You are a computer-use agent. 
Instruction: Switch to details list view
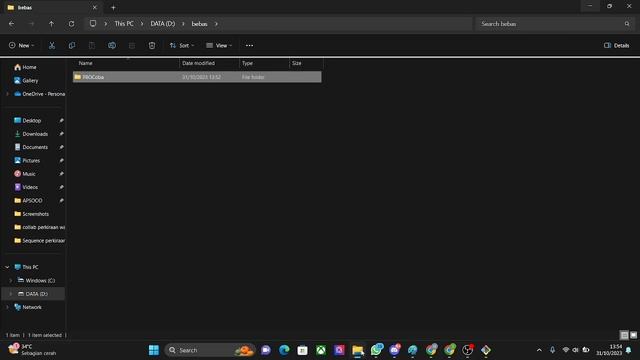click(624, 335)
